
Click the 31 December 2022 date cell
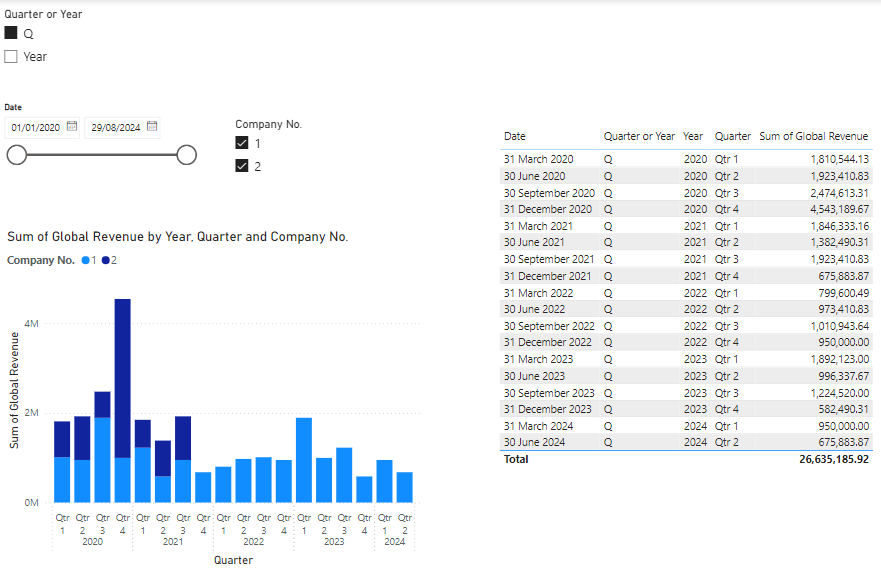(548, 342)
